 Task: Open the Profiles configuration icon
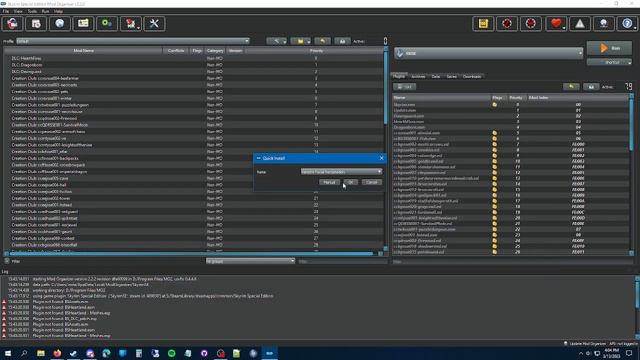click(83, 24)
